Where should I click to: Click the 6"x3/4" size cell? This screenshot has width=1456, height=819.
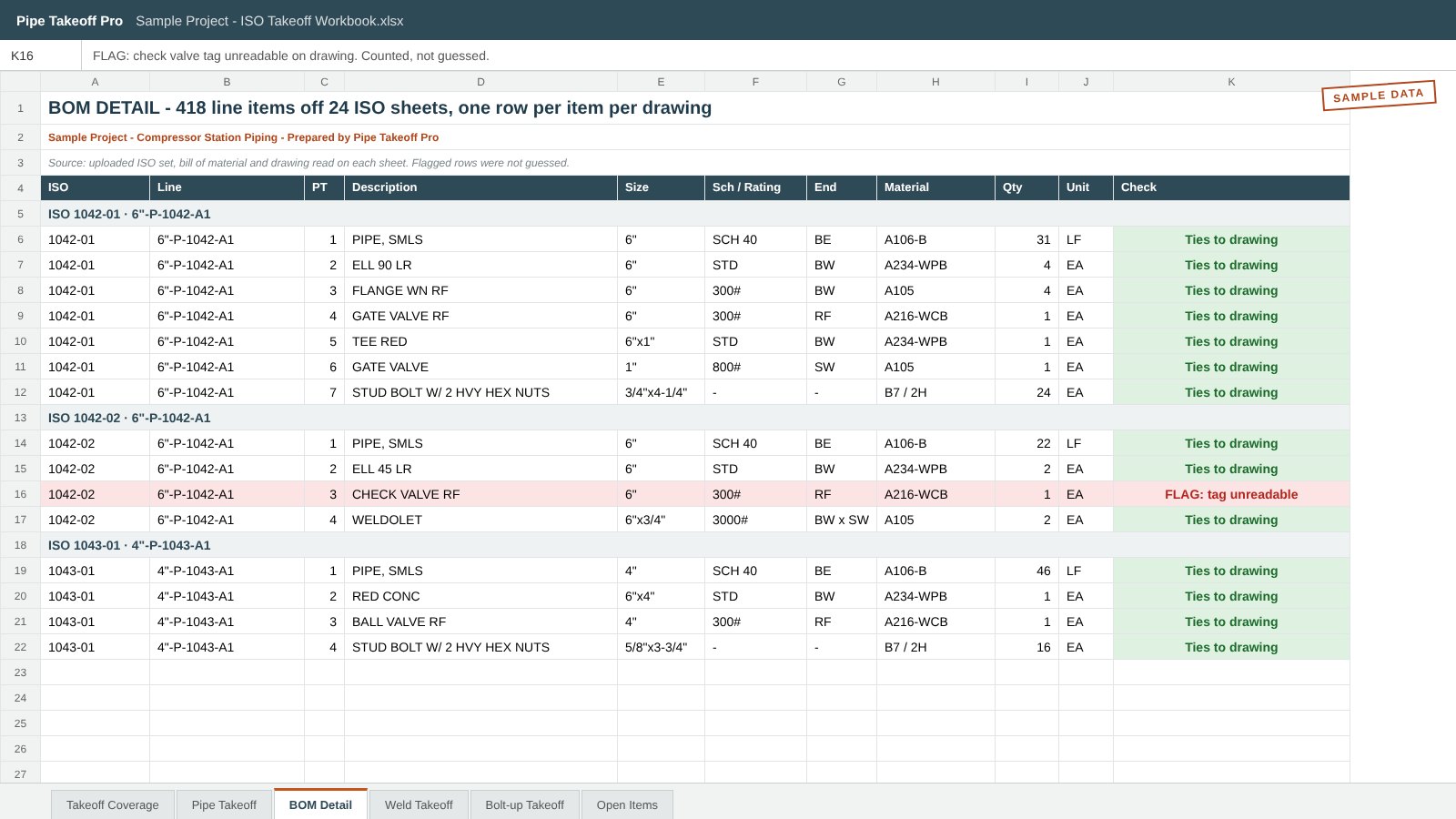661,520
